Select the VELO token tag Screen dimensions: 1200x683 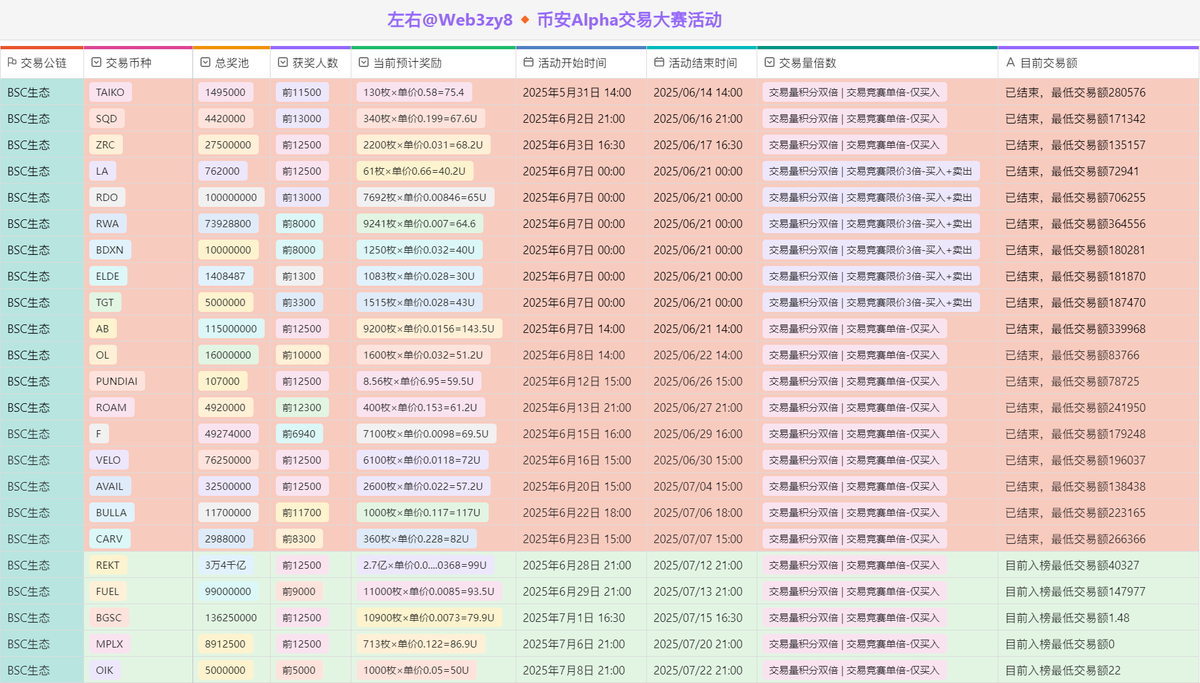(x=108, y=460)
